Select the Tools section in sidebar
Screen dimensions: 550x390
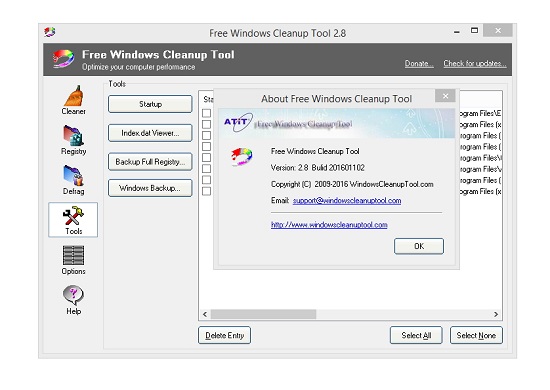73,220
